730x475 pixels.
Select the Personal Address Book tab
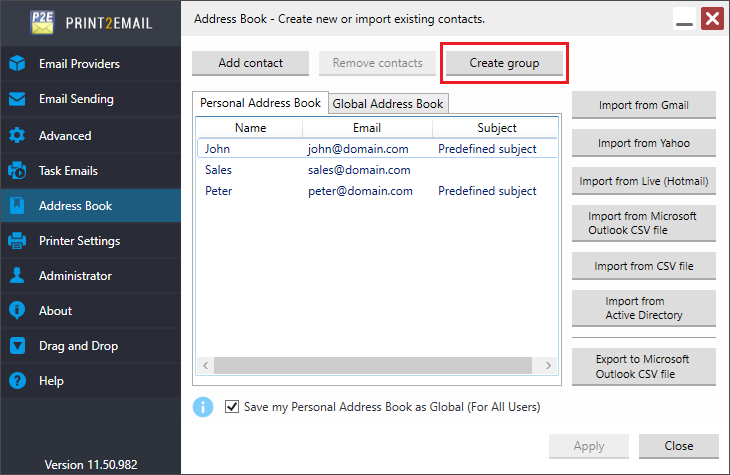click(260, 103)
